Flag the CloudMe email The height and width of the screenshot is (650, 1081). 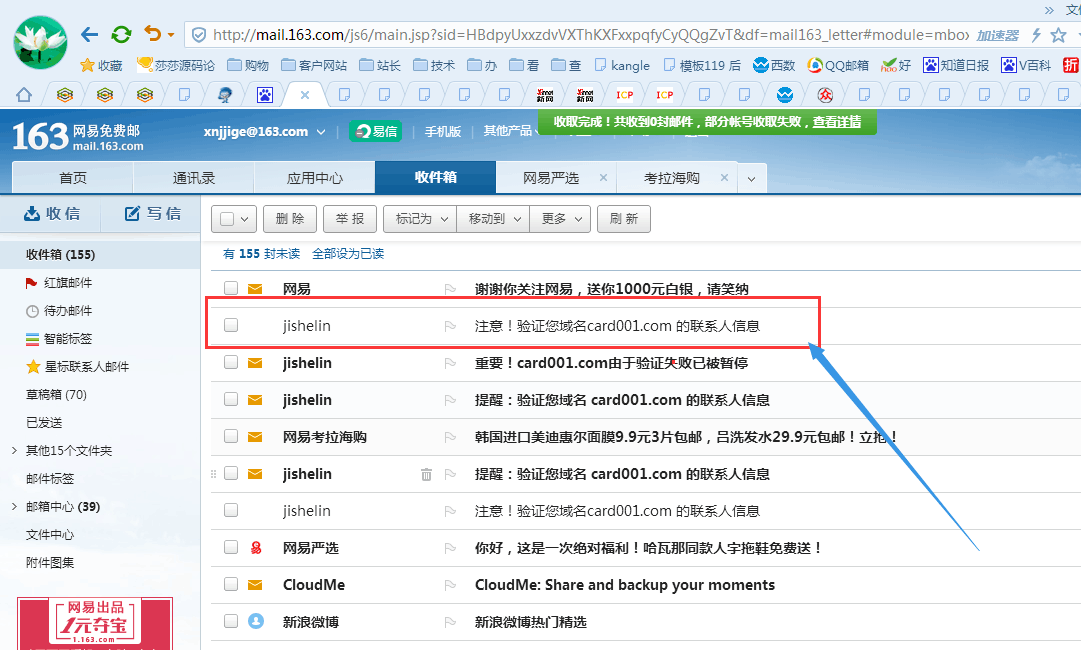tap(450, 585)
